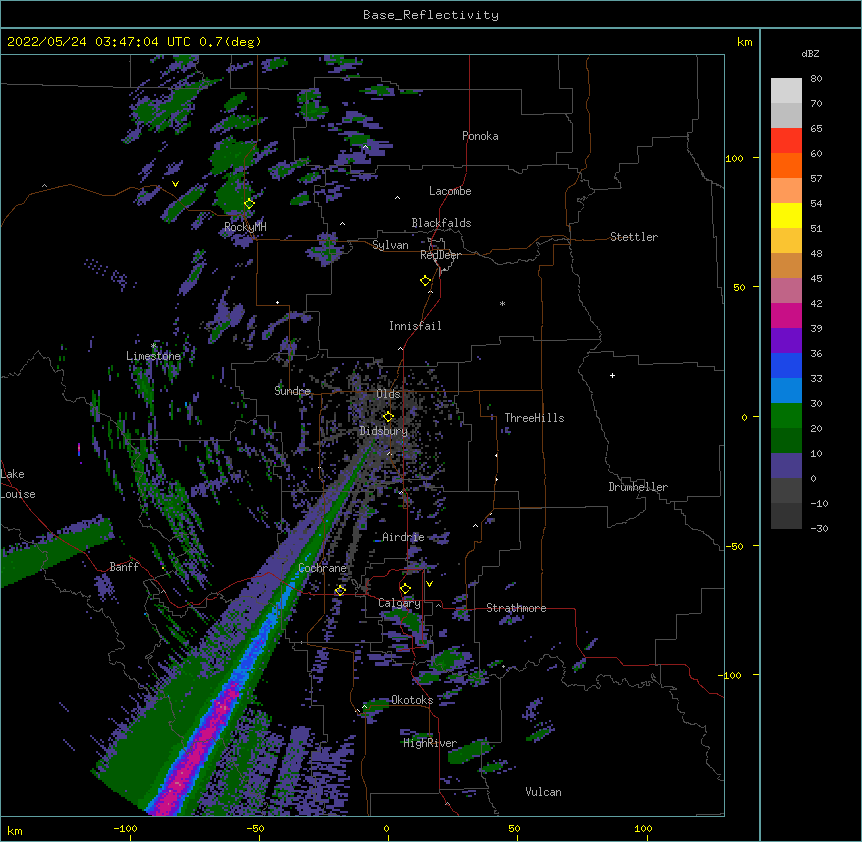Select the km unit label at top right
Viewport: 862px width, 842px height.
pos(744,42)
